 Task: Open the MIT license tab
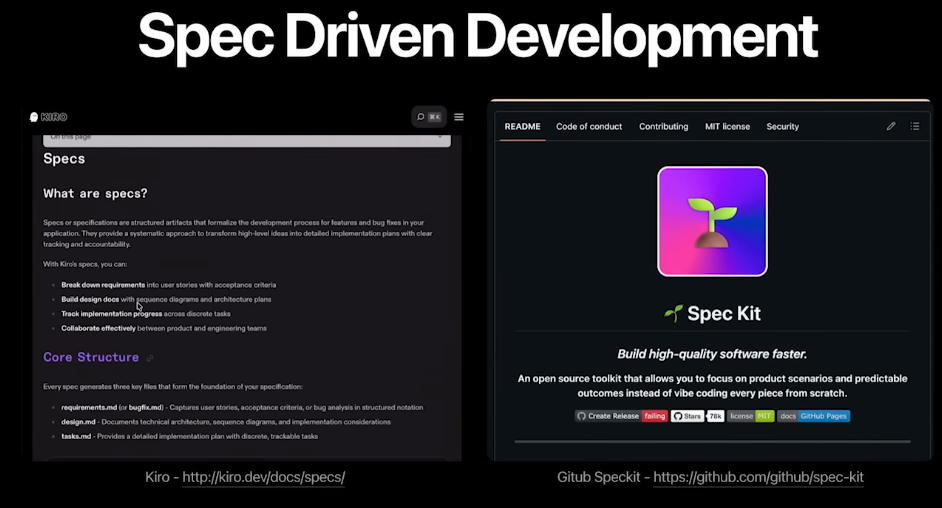point(728,127)
